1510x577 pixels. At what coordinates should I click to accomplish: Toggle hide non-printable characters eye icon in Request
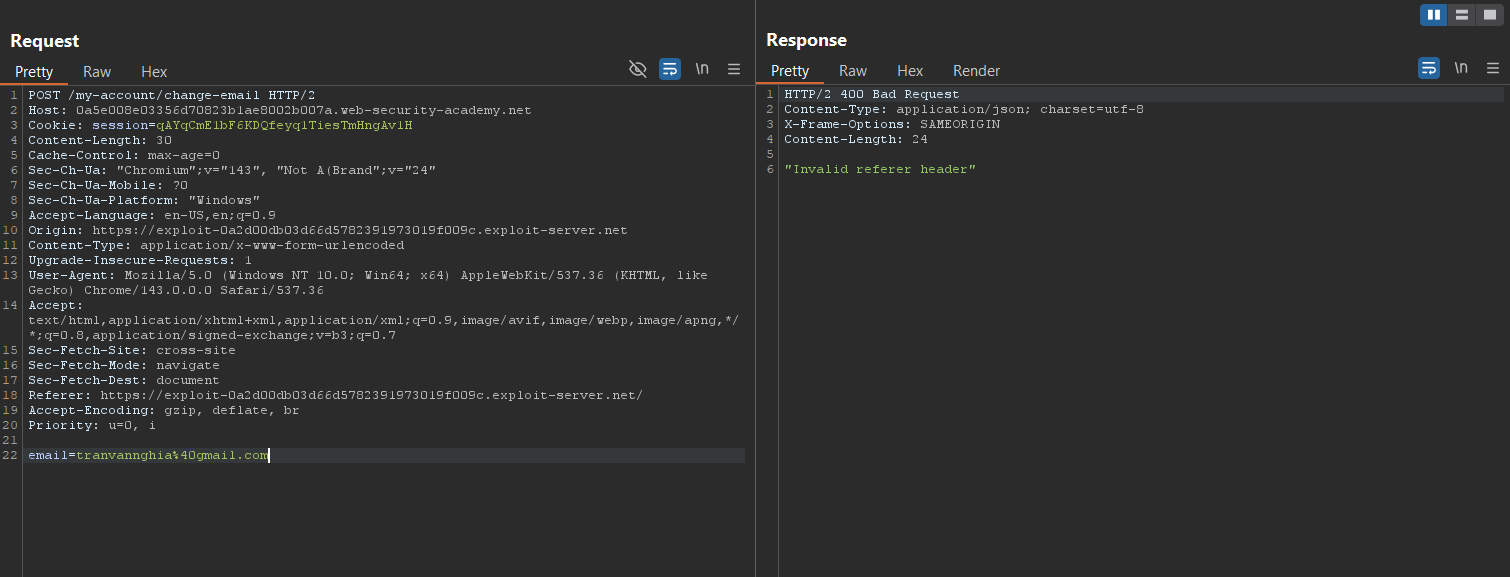pyautogui.click(x=637, y=69)
